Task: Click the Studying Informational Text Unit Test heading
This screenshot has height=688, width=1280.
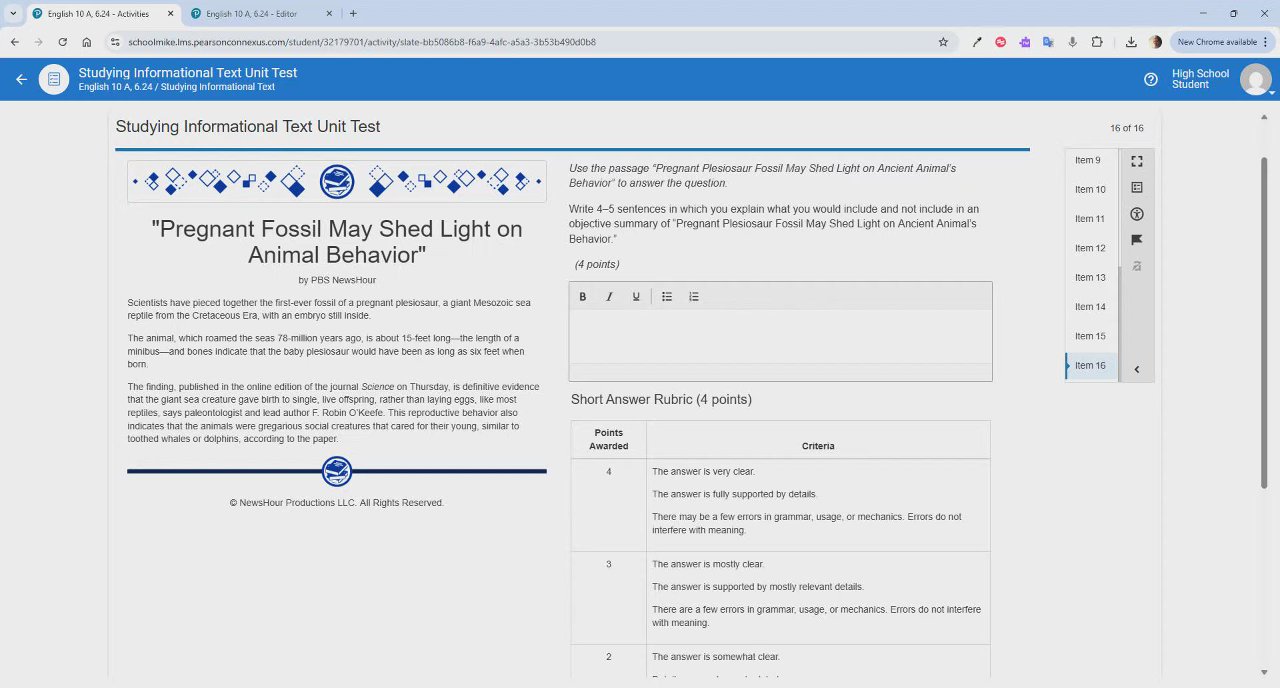Action: coord(247,126)
